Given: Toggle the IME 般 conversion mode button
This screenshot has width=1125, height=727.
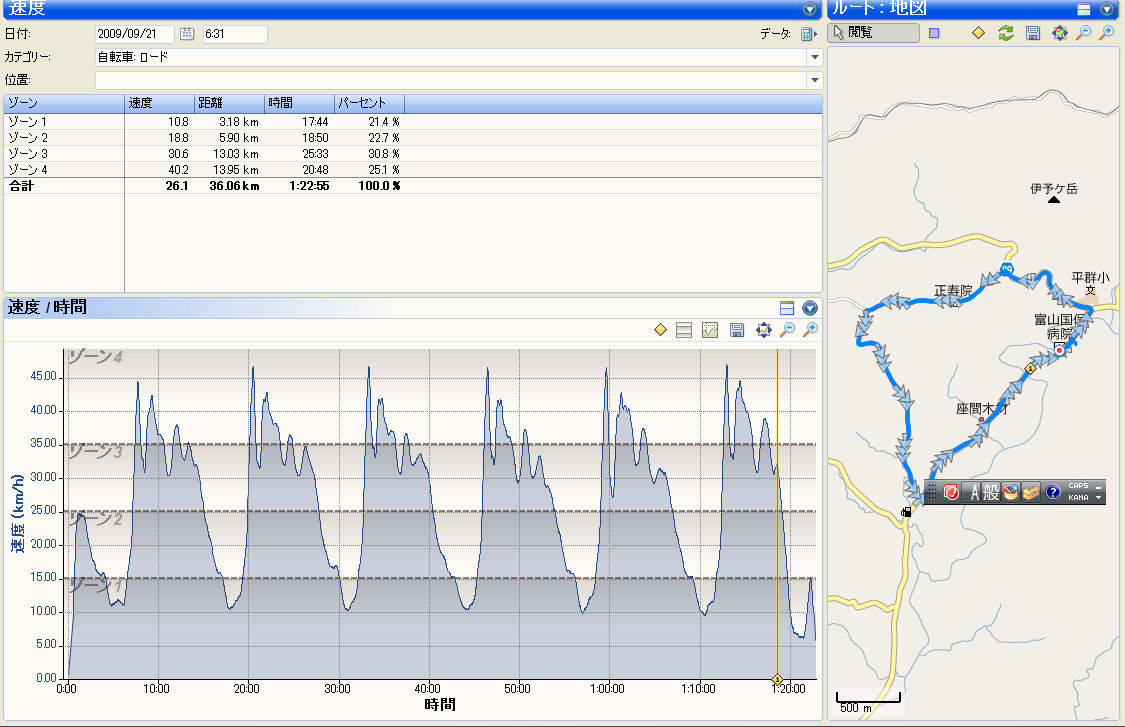Looking at the screenshot, I should (x=992, y=492).
